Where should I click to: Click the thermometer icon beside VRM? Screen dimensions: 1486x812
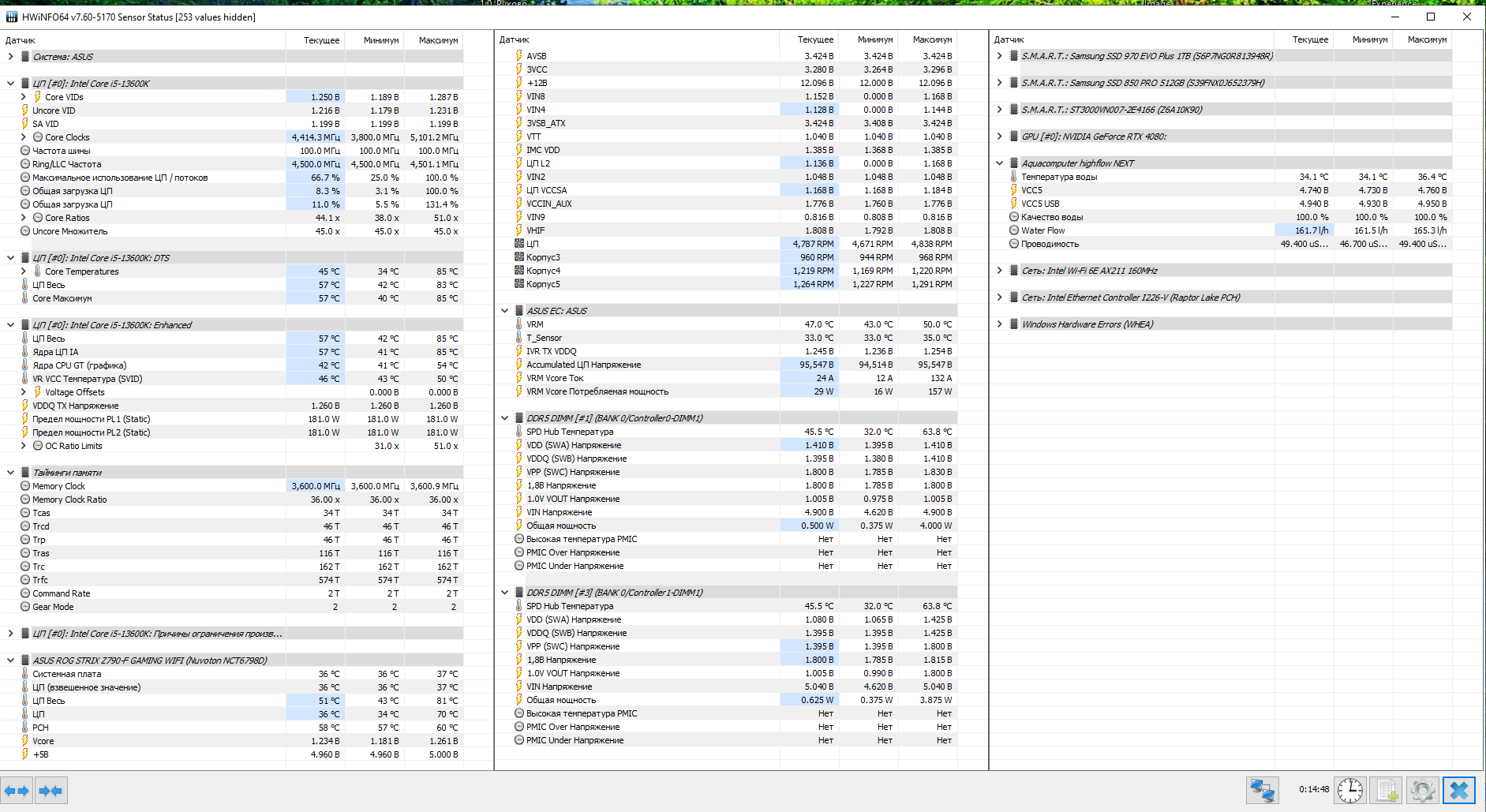pyautogui.click(x=519, y=324)
